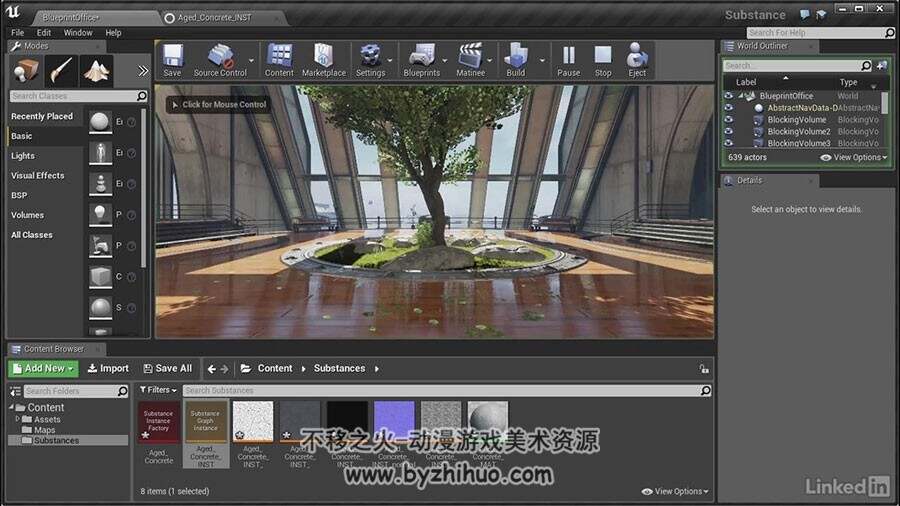Navigate forward in Content Browser history
Image resolution: width=900 pixels, height=506 pixels.
point(224,369)
